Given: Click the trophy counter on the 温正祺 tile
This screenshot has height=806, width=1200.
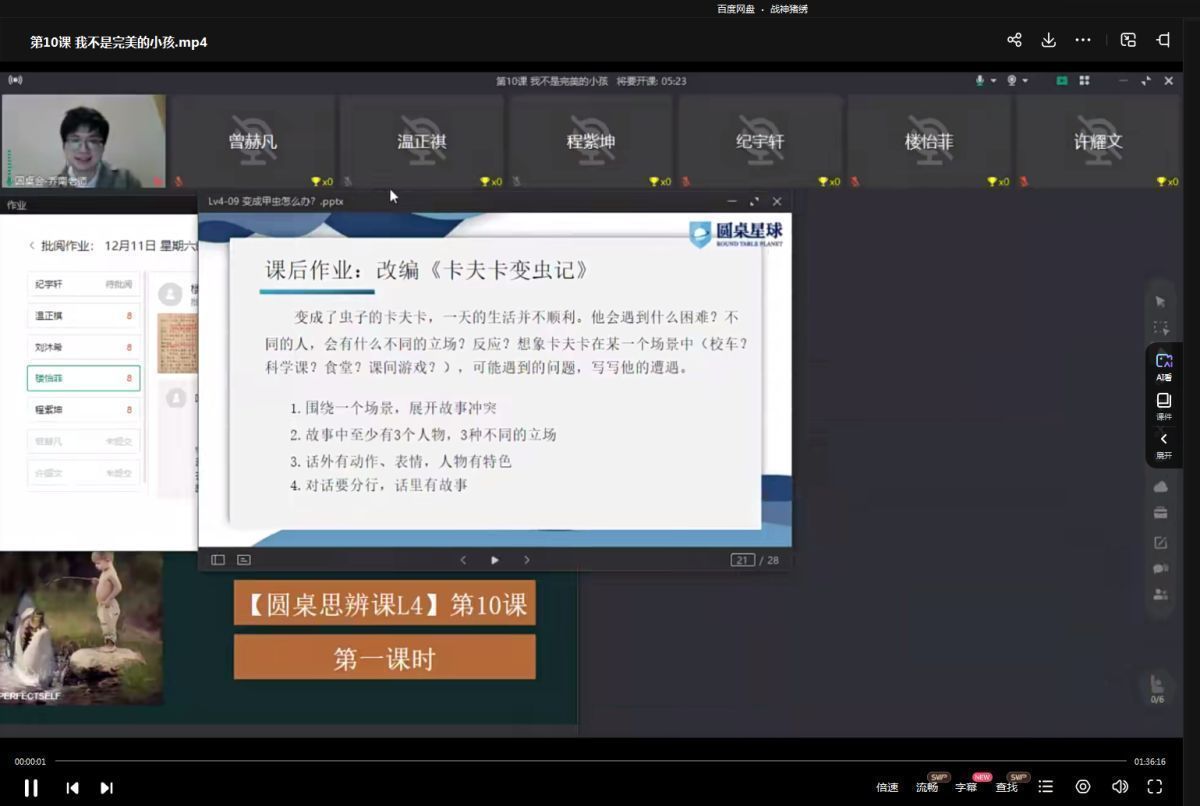Looking at the screenshot, I should coord(490,181).
